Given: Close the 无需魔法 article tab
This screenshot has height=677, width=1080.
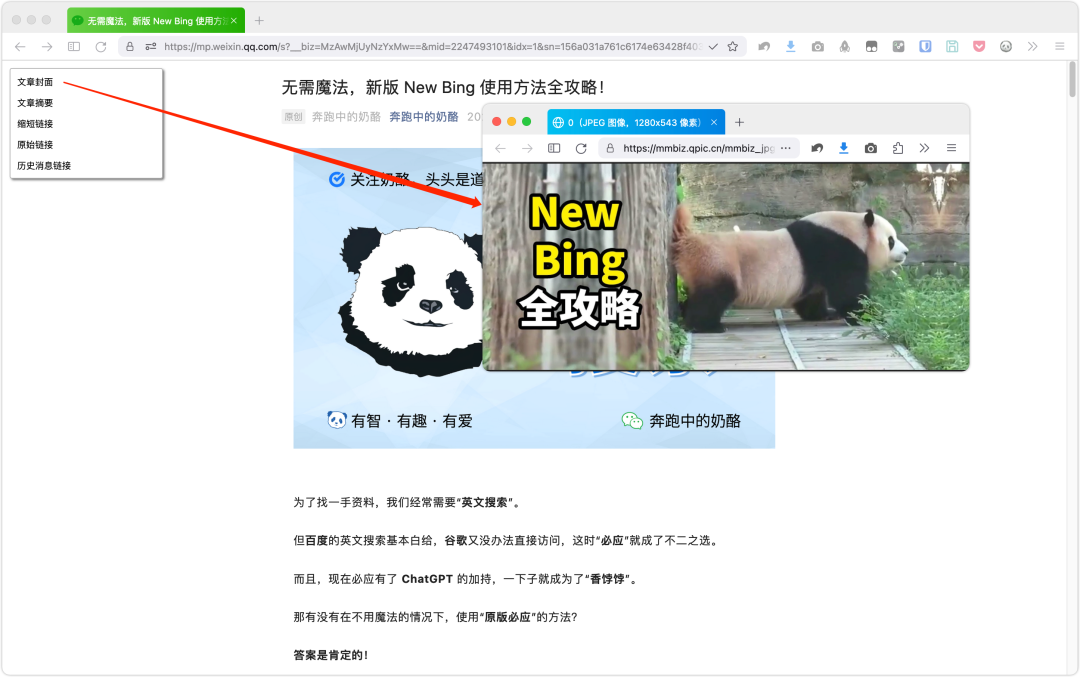Looking at the screenshot, I should (x=234, y=21).
